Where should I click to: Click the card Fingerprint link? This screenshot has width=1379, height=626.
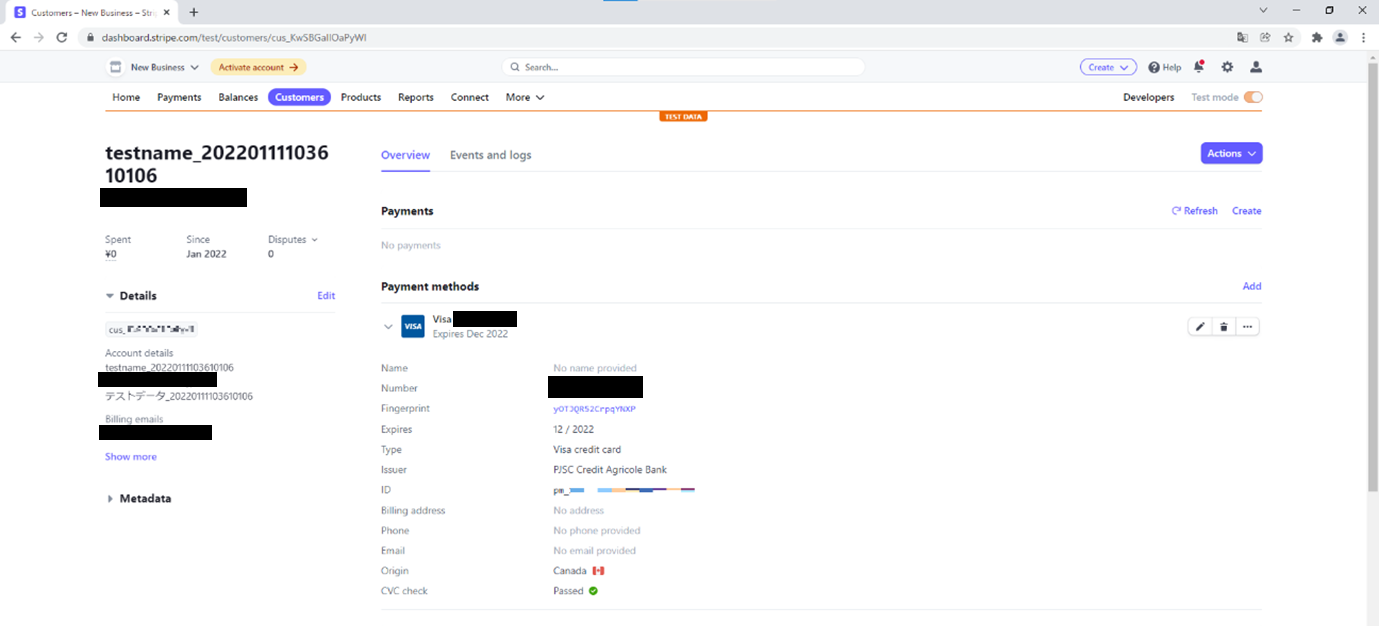(594, 409)
